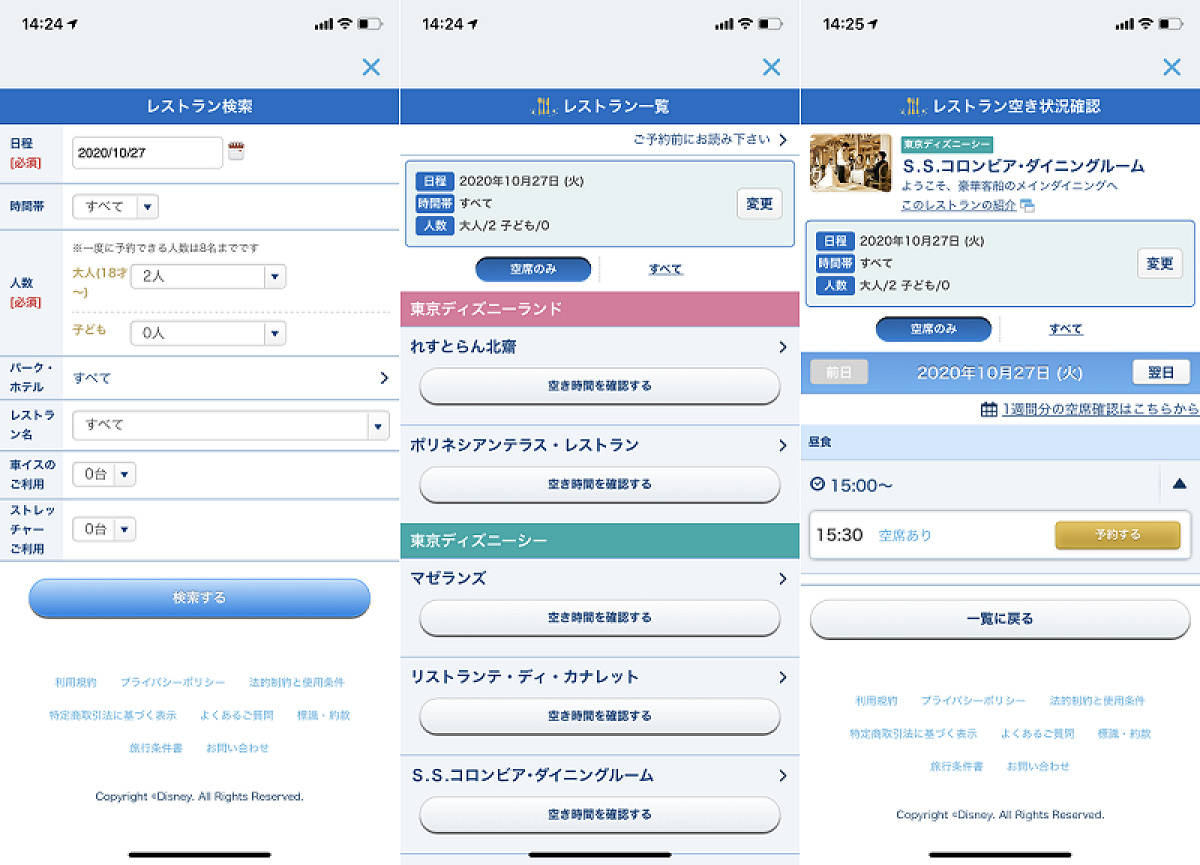The height and width of the screenshot is (865, 1200).
Task: Click S.S.コロンビア restaurant thumbnail photo
Action: [850, 163]
